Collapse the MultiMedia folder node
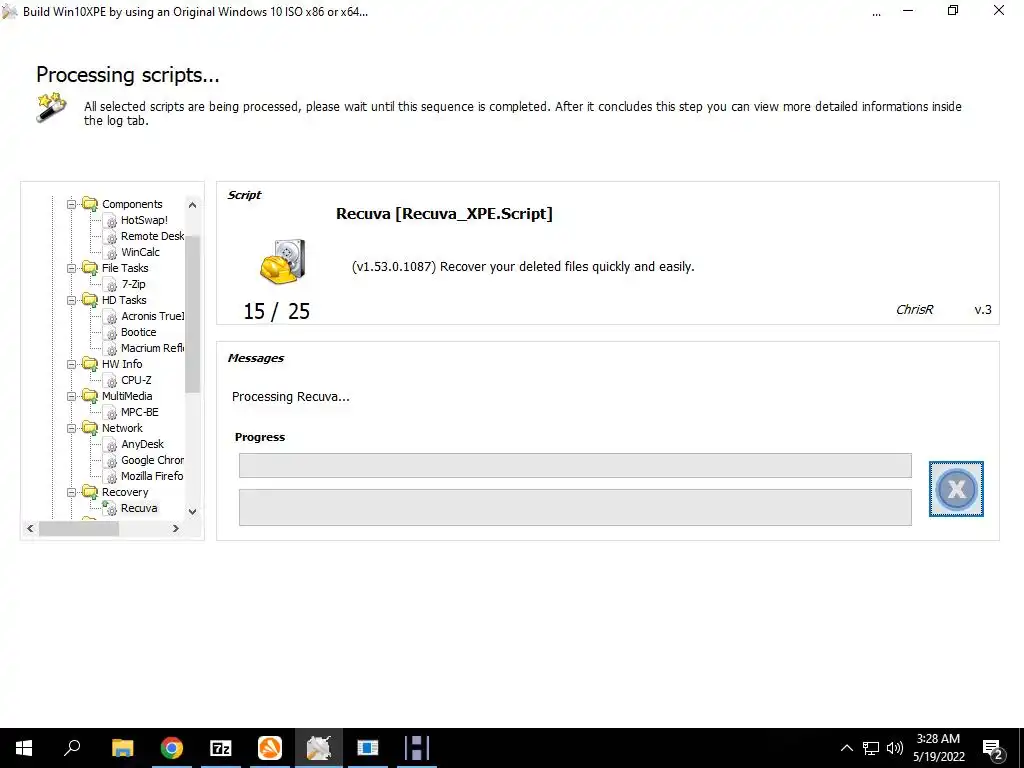 click(71, 396)
